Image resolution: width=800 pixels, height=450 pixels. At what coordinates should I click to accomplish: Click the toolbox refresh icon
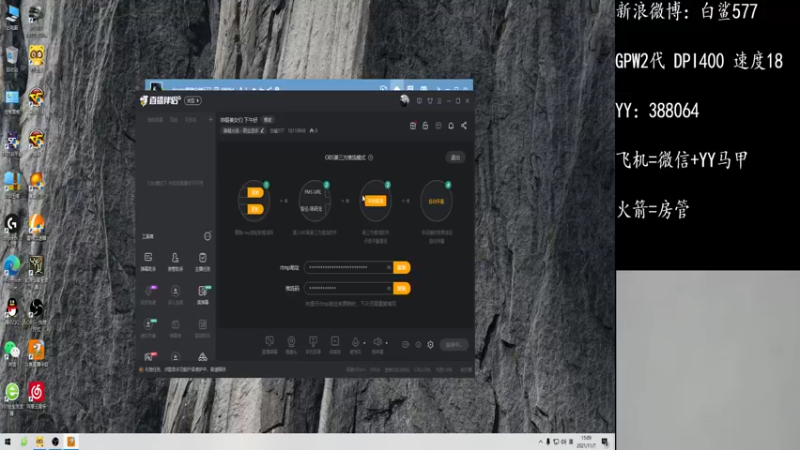pyautogui.click(x=207, y=236)
